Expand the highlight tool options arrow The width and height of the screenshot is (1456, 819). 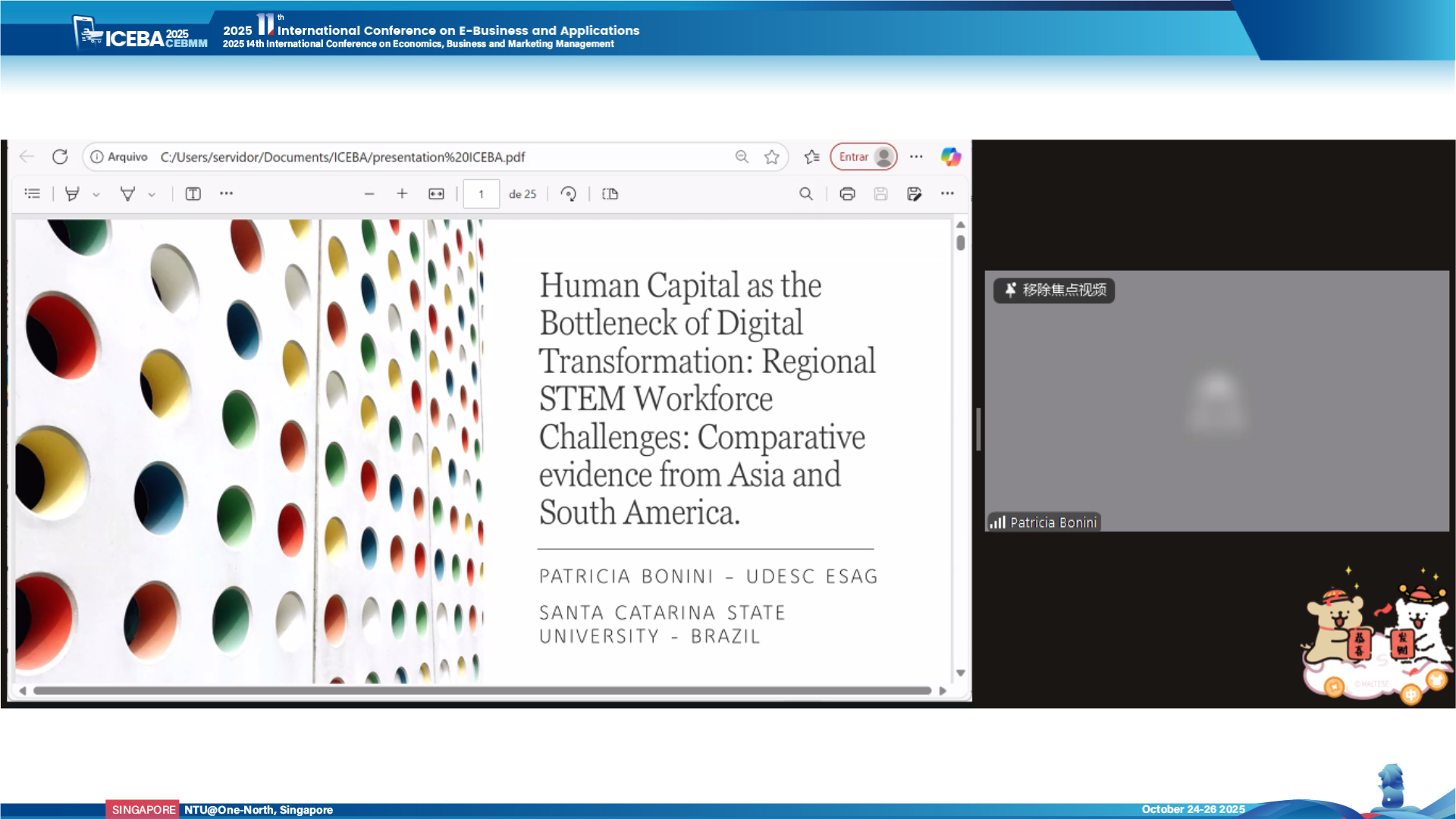tap(96, 195)
